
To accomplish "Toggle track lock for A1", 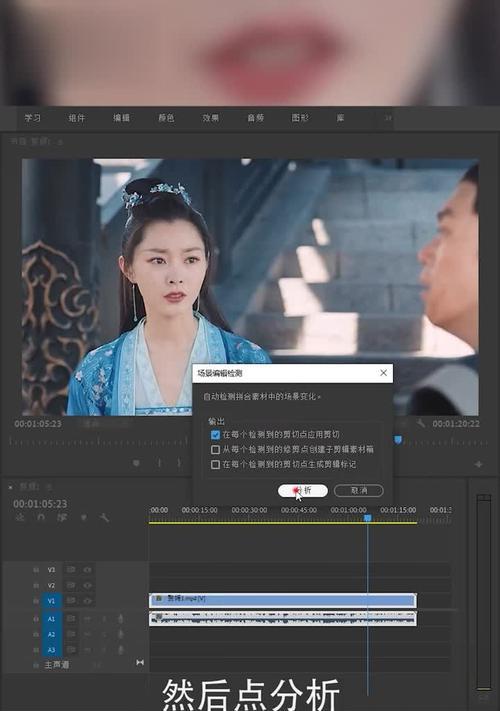I will click(x=36, y=618).
